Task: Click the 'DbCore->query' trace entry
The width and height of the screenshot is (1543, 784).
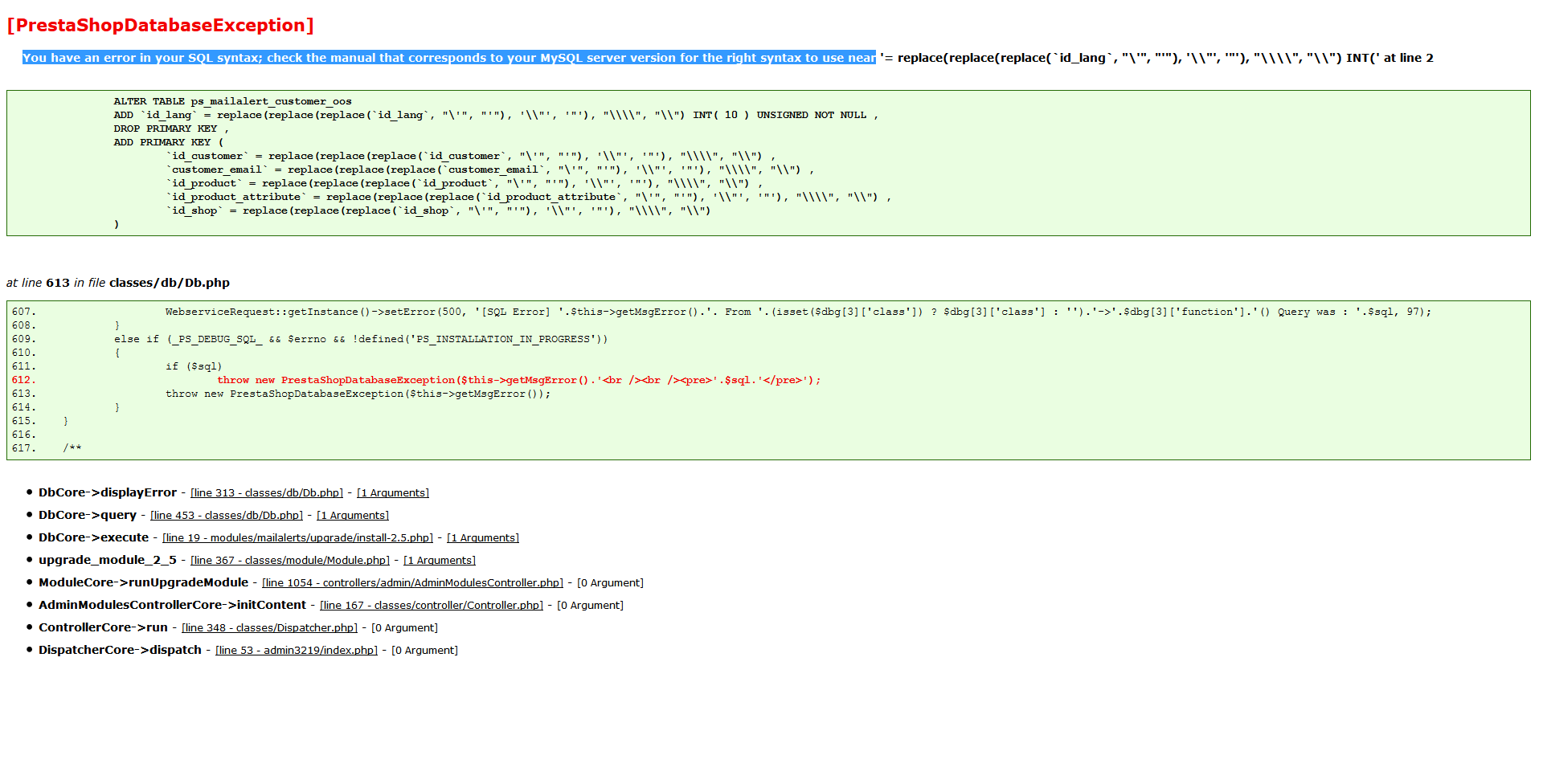Action: 88,515
